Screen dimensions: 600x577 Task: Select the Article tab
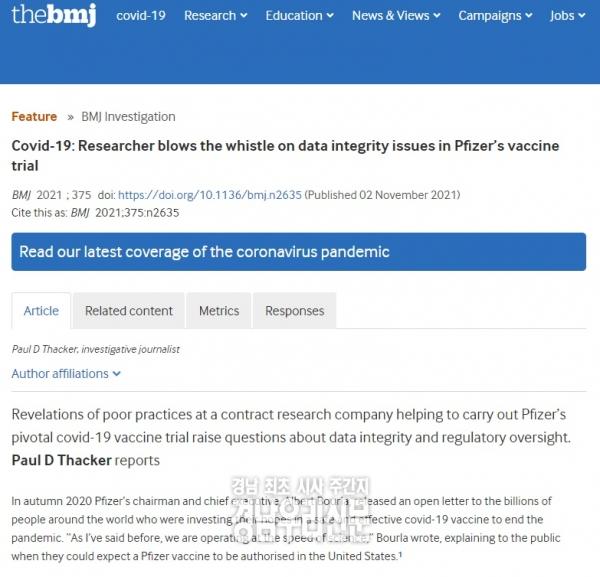click(41, 311)
